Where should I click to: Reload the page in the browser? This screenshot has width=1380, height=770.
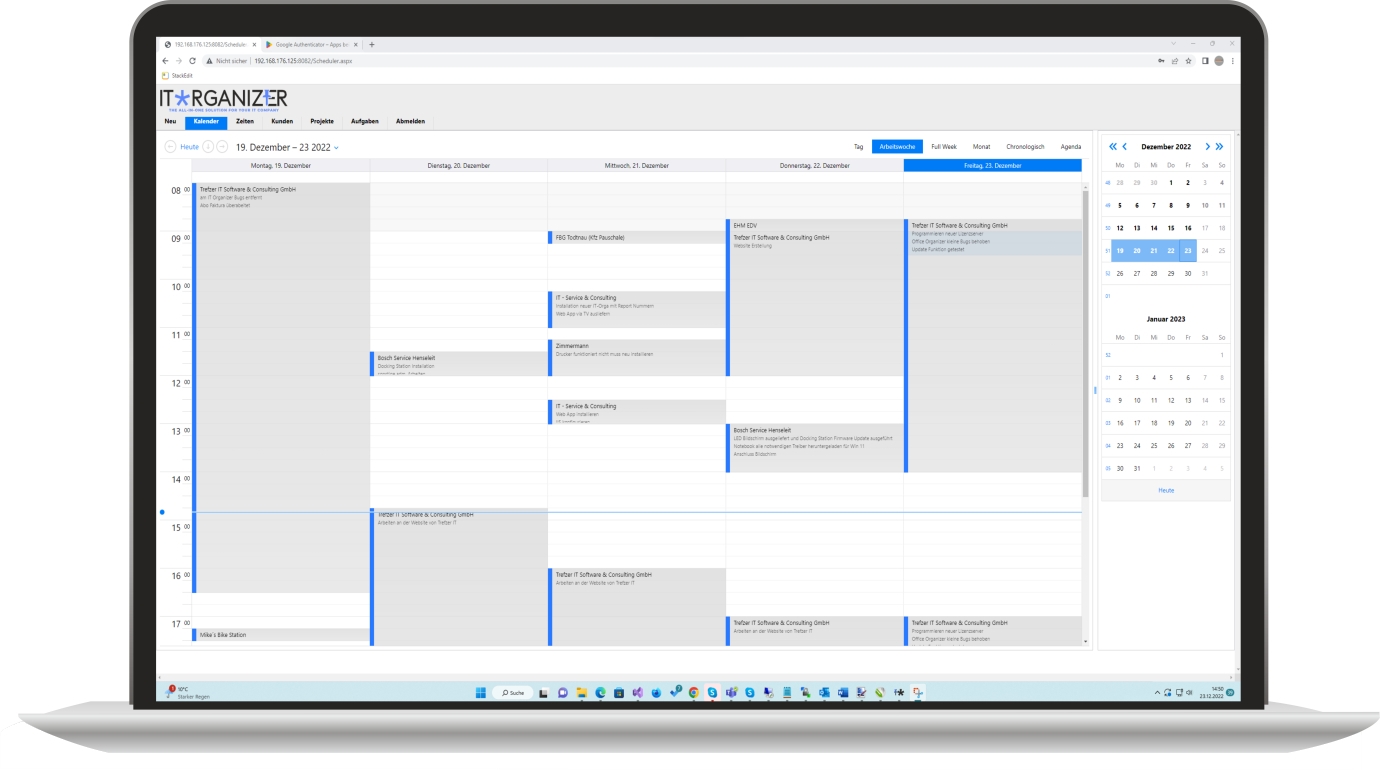192,61
